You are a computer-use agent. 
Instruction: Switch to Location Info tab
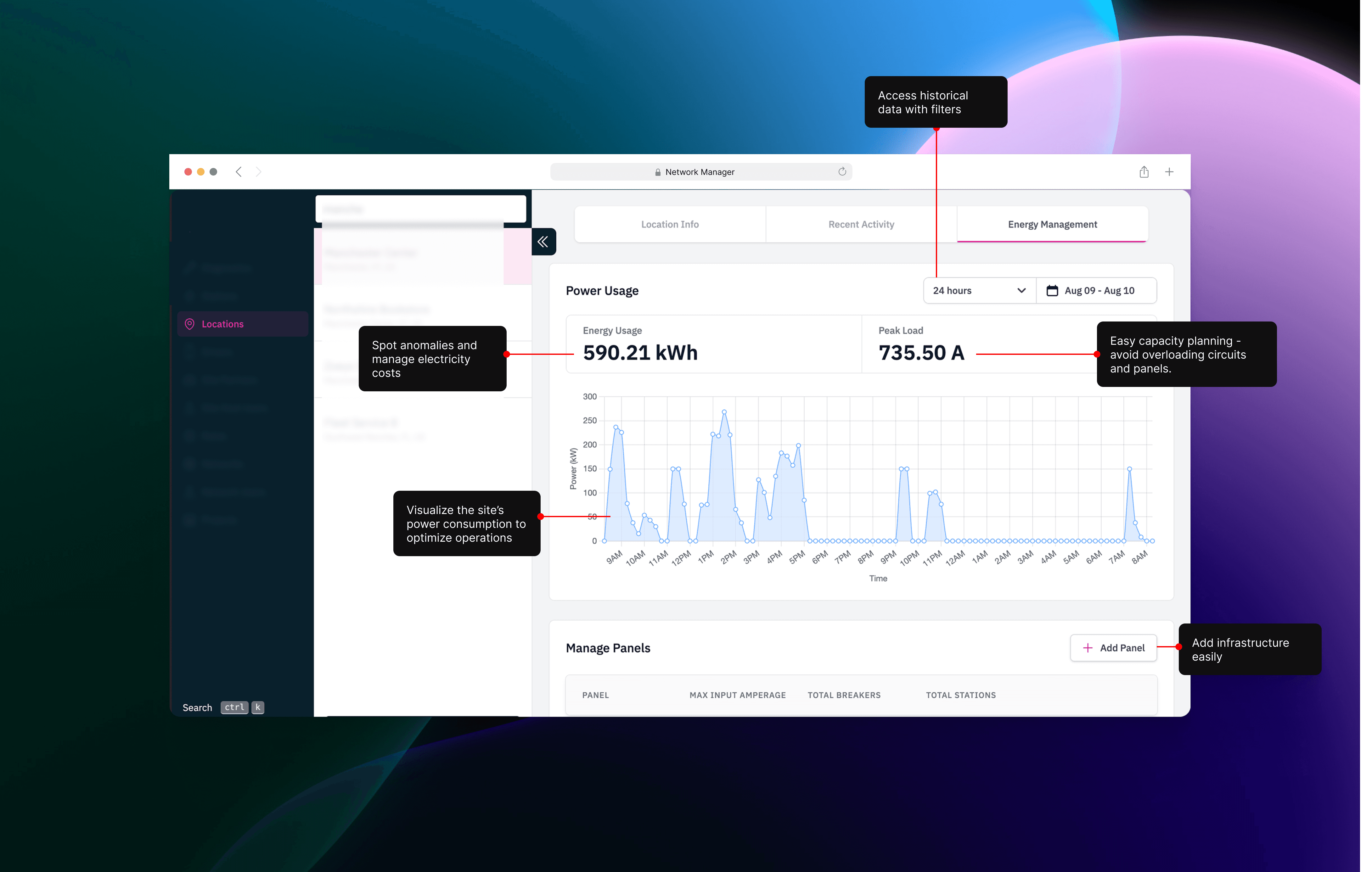click(669, 224)
